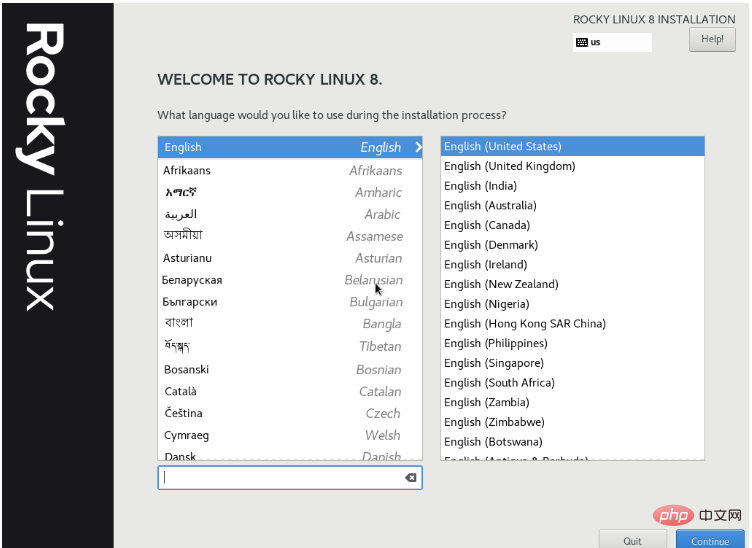Click the arrow beside English language row
The image size is (752, 548).
pyautogui.click(x=417, y=147)
